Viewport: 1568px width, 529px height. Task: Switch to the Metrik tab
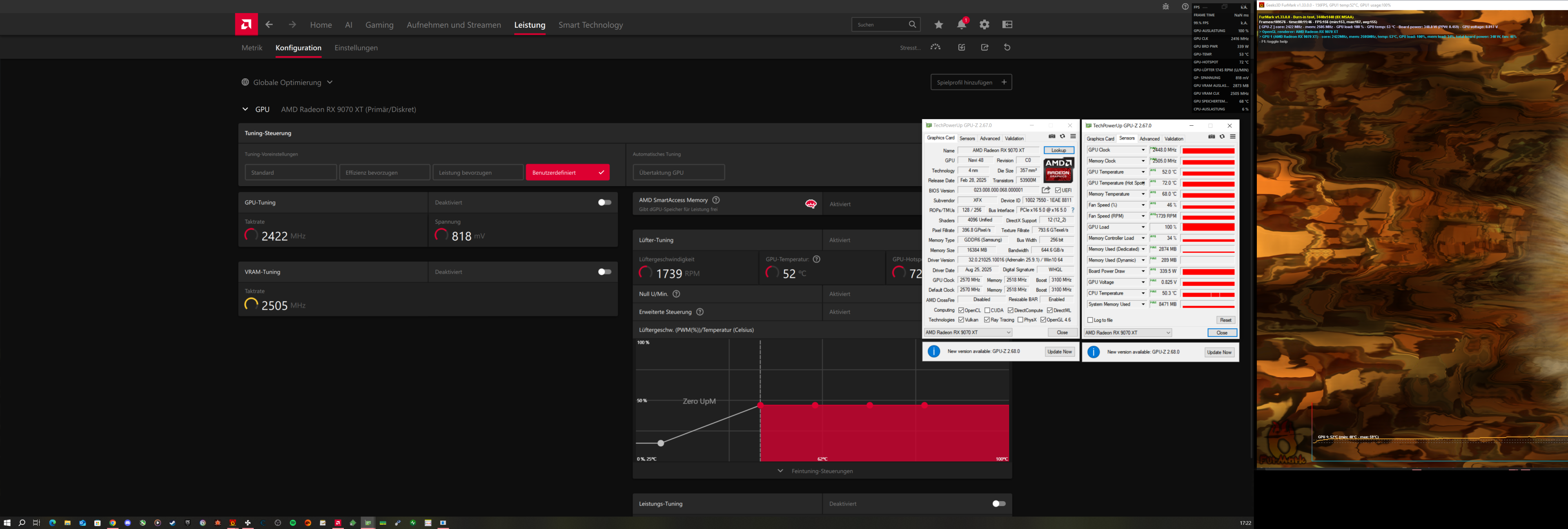[x=252, y=47]
